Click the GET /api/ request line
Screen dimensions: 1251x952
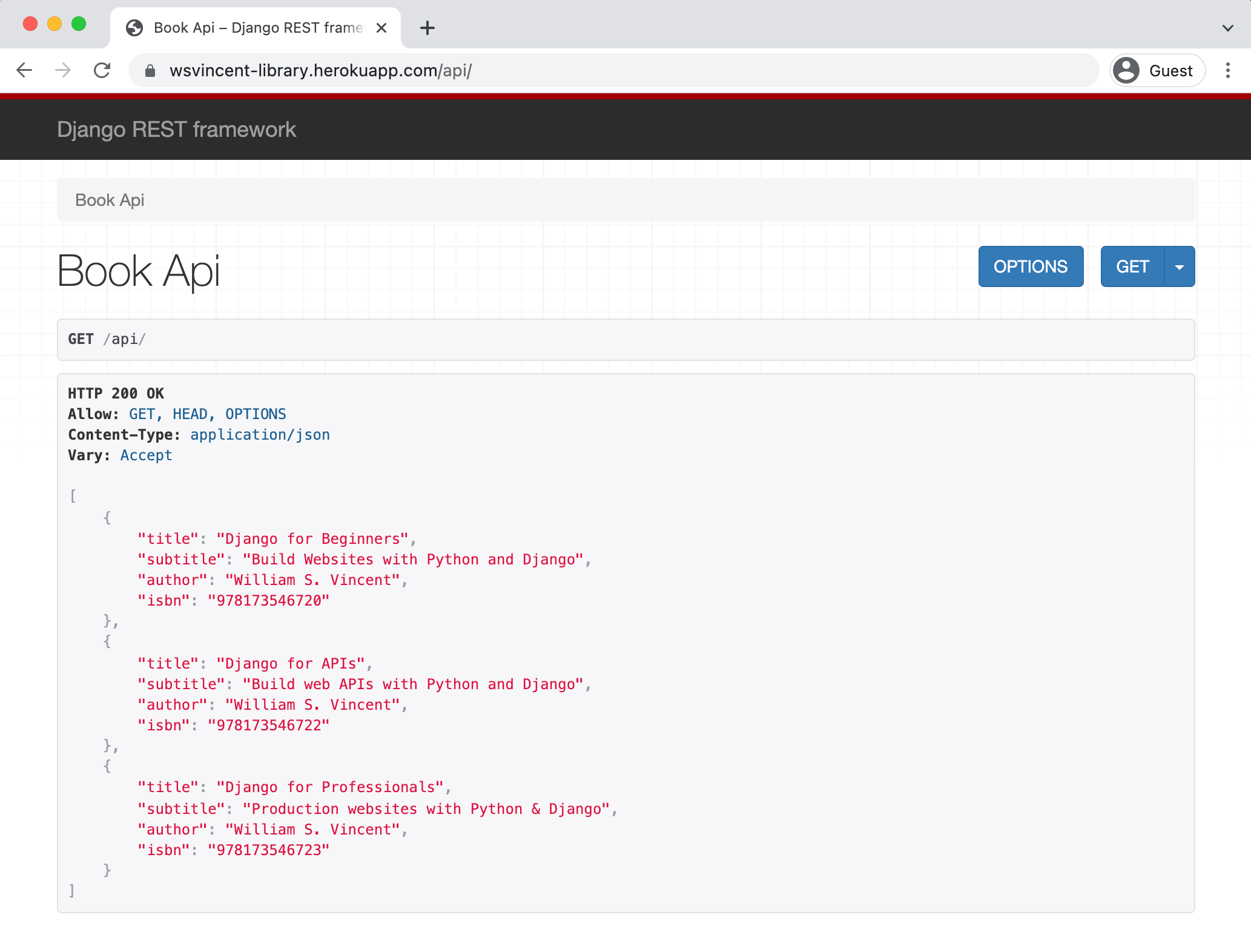tap(107, 339)
